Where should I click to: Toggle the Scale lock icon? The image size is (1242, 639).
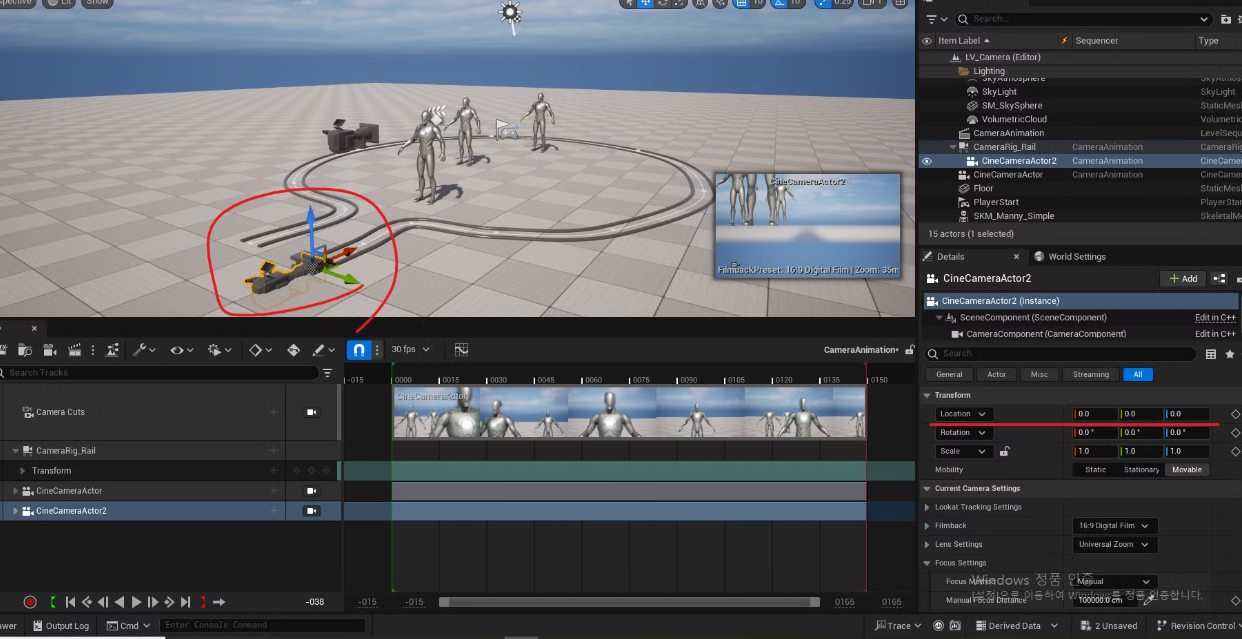1004,451
